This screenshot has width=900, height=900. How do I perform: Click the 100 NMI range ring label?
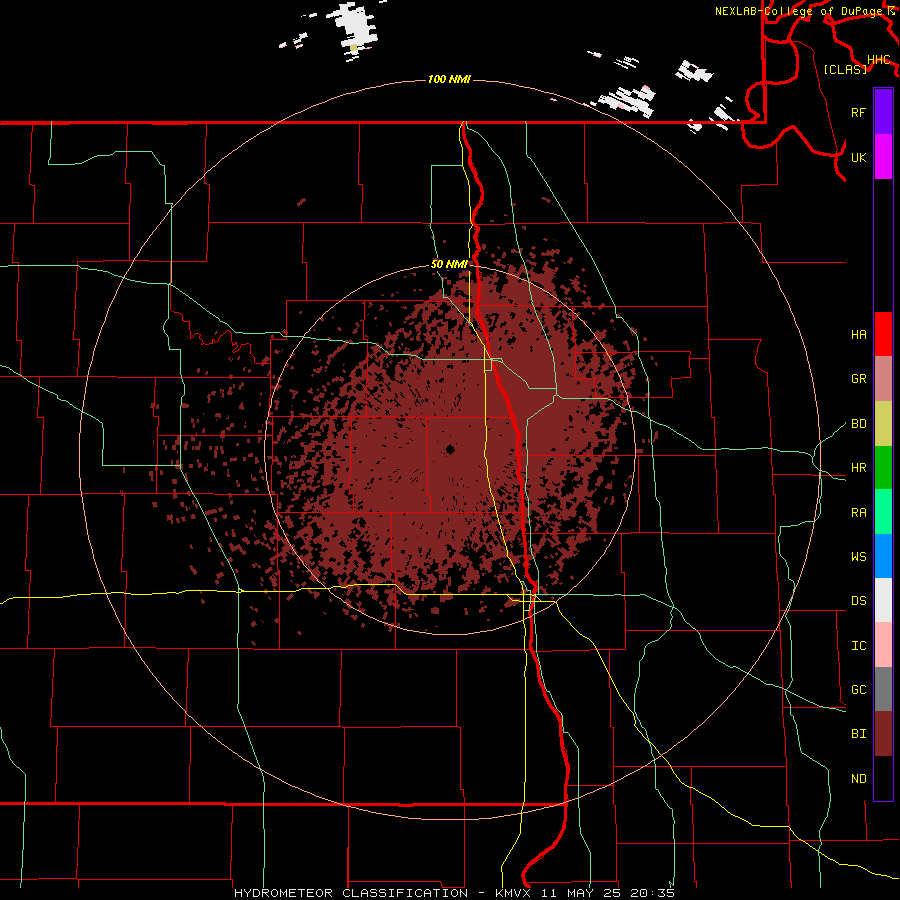[x=449, y=79]
